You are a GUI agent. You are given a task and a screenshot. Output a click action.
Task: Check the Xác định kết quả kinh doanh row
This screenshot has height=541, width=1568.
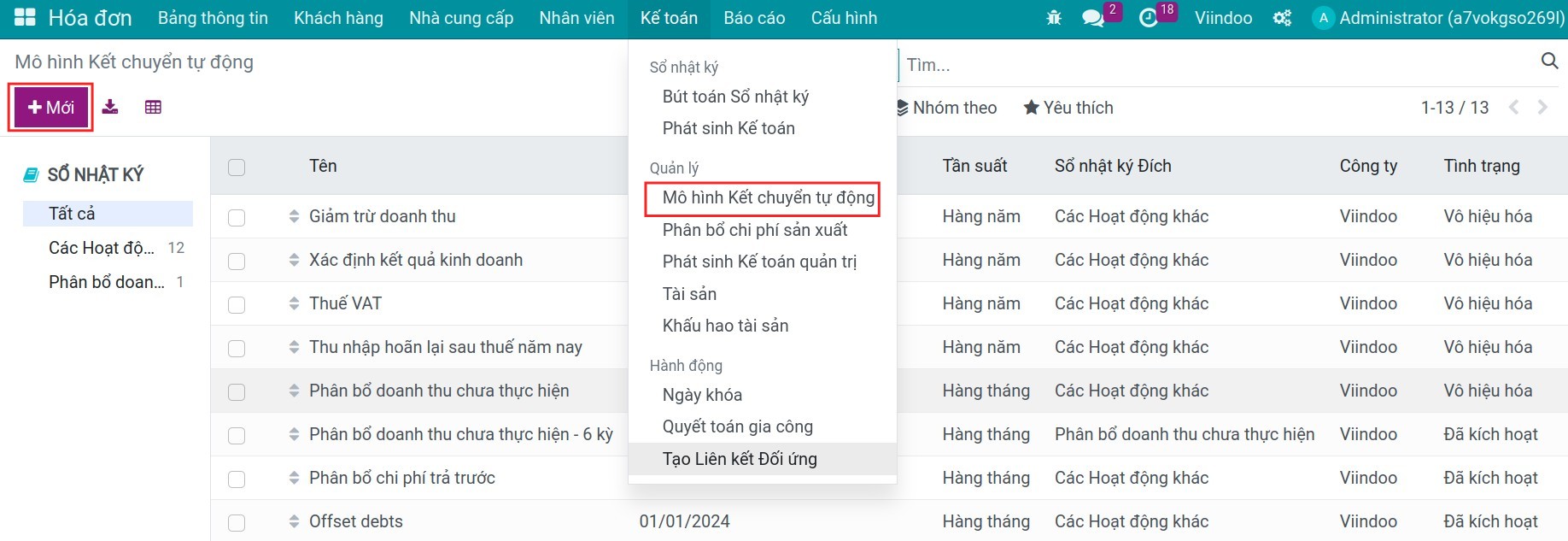point(237,262)
